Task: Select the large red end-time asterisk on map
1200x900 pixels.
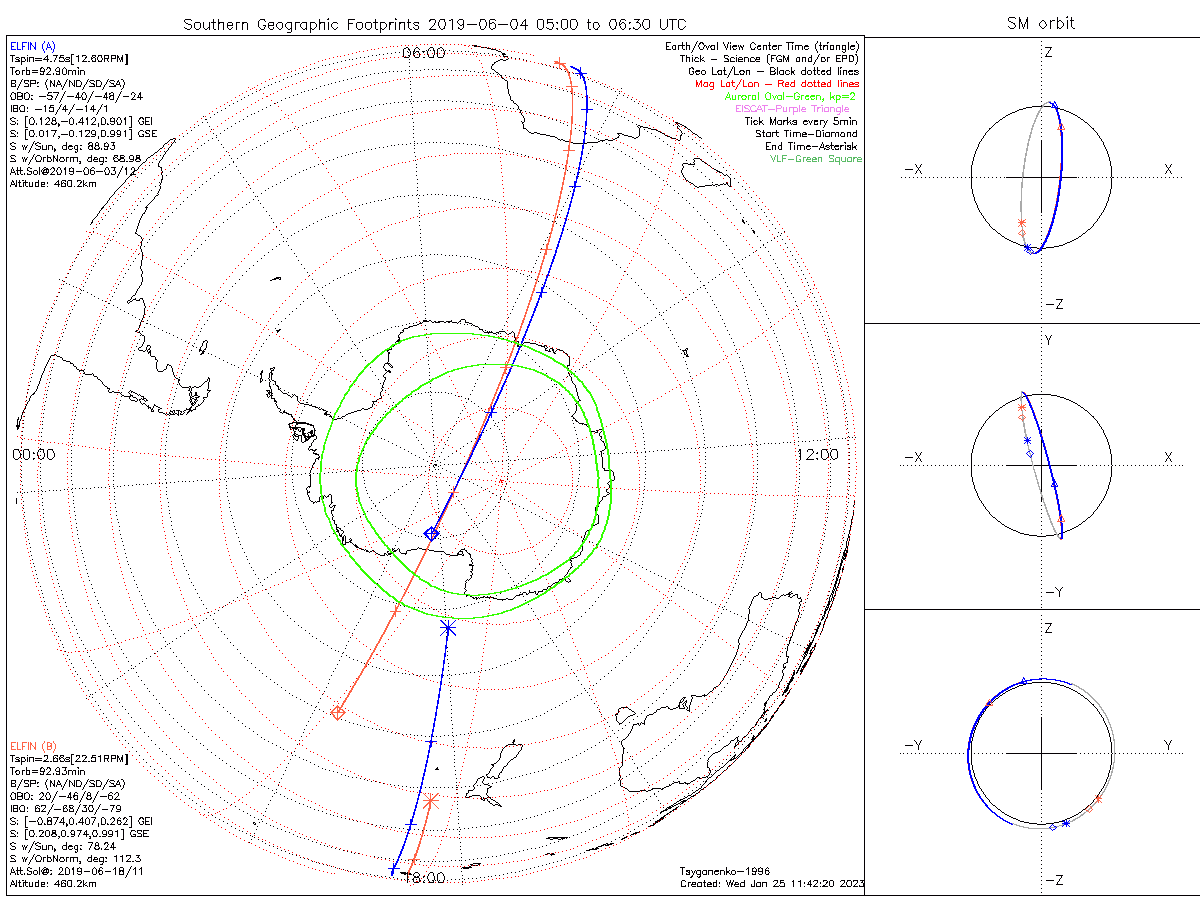Action: 431,801
